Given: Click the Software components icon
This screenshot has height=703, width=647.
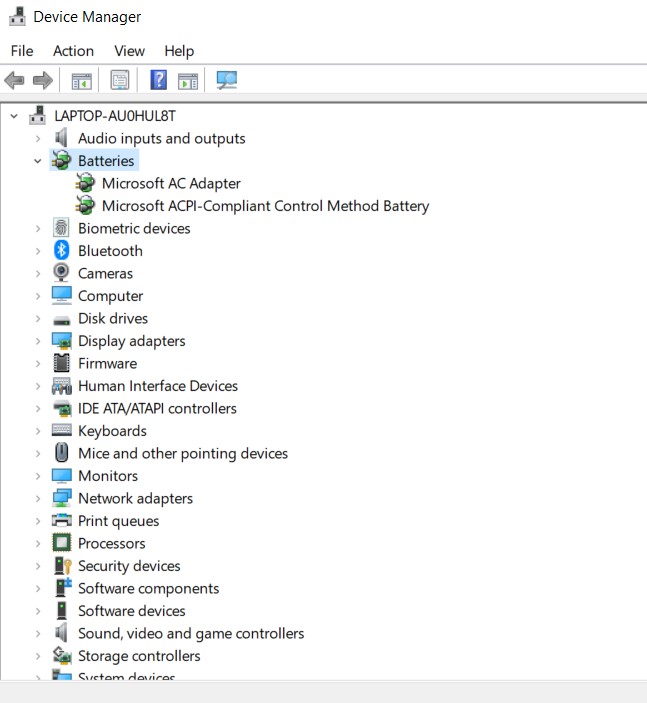Looking at the screenshot, I should point(63,588).
